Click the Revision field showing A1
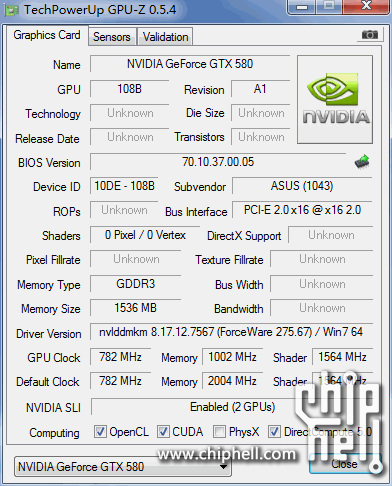Screen dimensions: 392x486 (x=260, y=89)
